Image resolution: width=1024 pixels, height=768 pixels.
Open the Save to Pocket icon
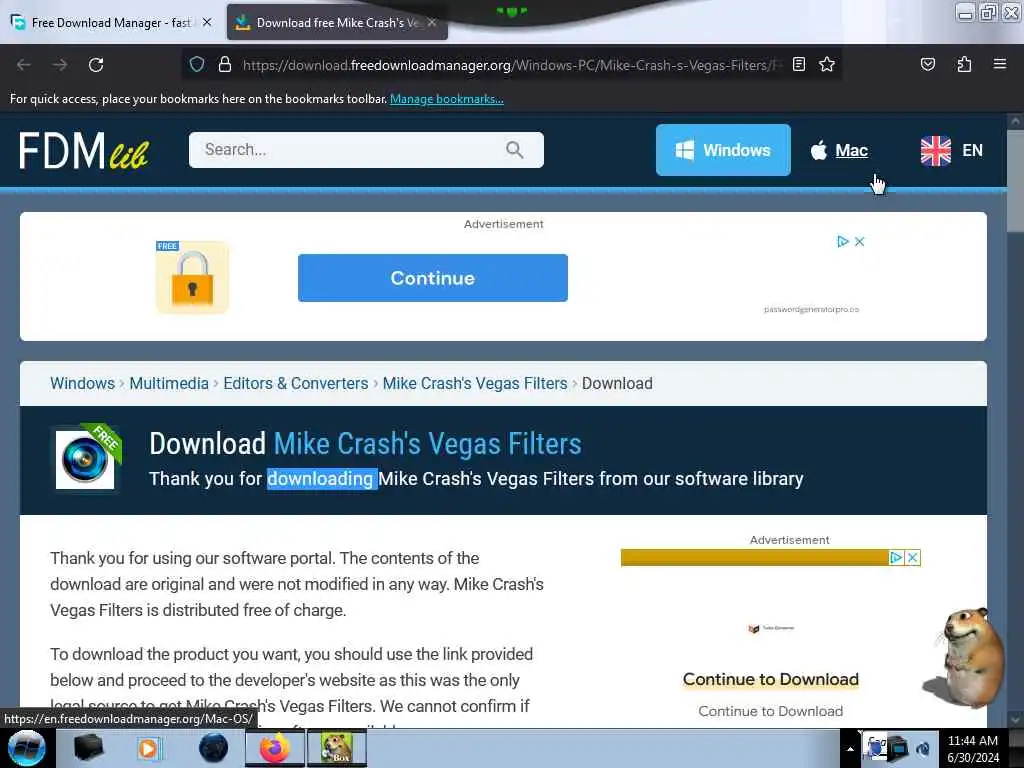(927, 64)
